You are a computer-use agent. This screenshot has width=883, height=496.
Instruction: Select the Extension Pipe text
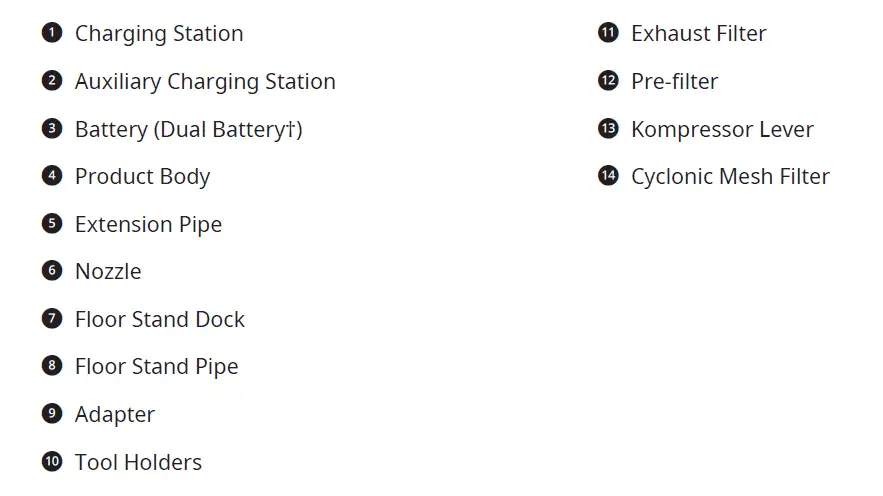(148, 224)
